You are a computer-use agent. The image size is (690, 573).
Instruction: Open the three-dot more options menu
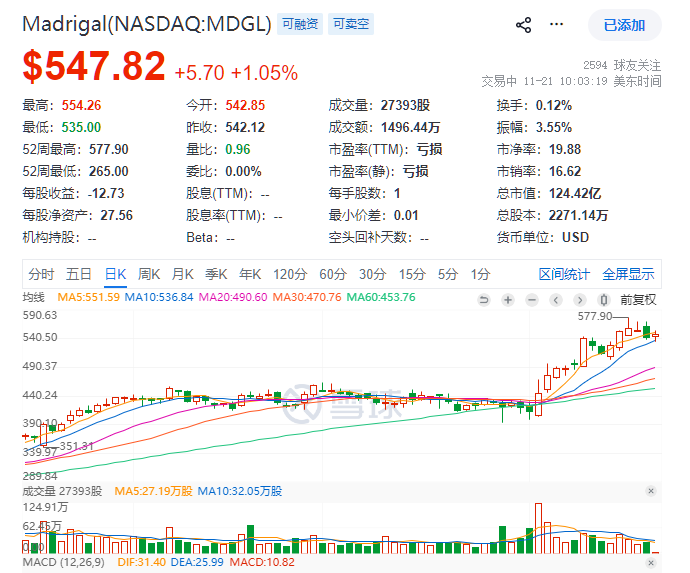tap(556, 24)
